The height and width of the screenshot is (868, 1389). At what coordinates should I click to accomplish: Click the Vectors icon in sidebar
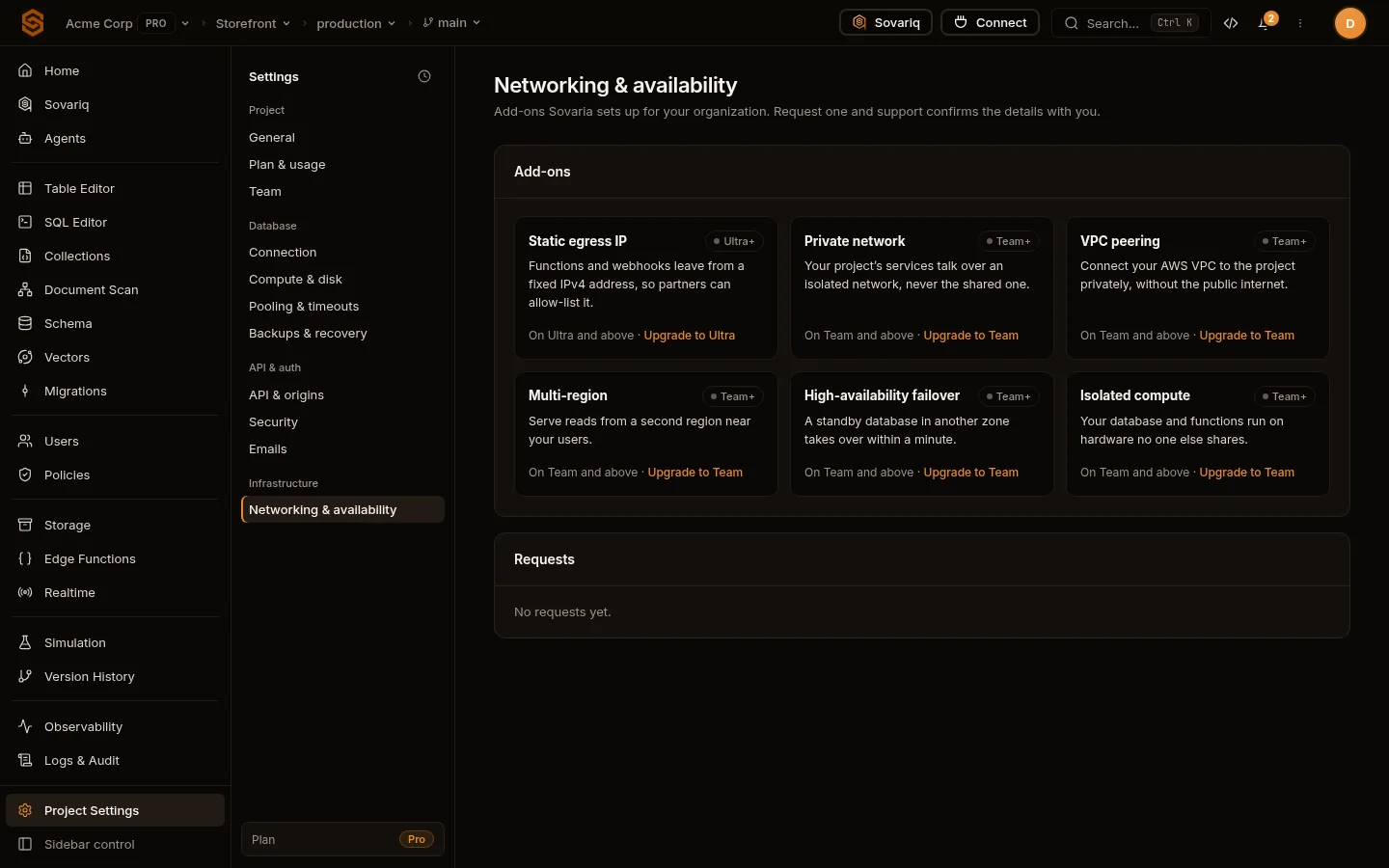point(25,357)
